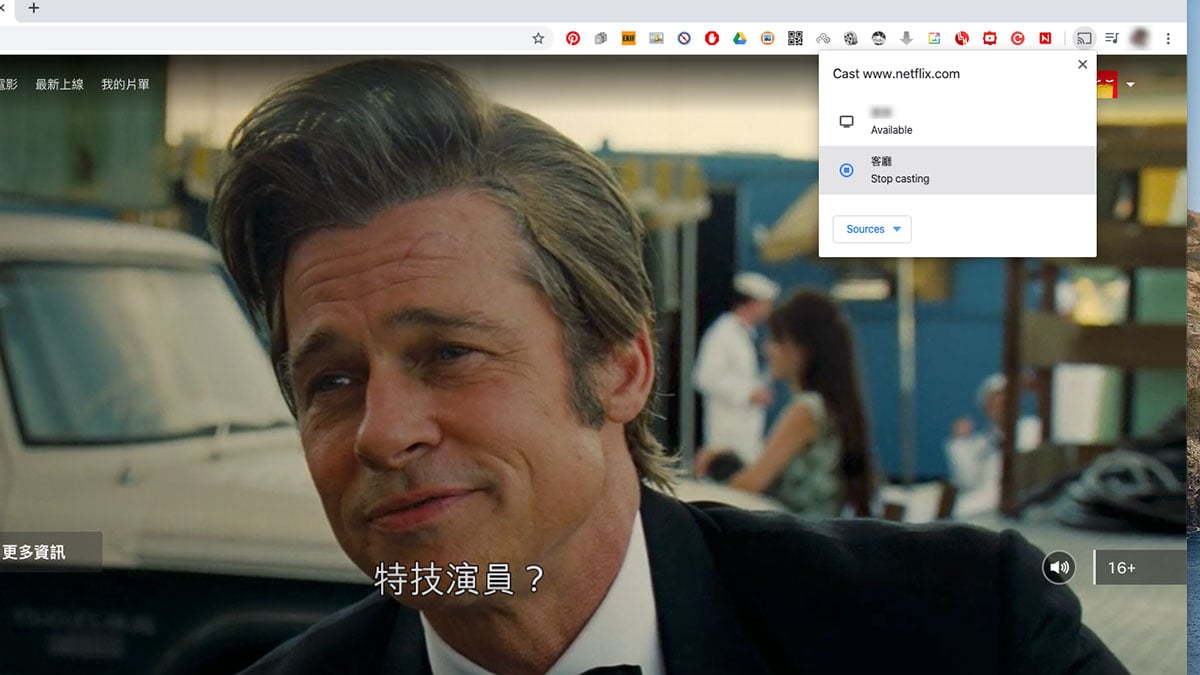Click the Netflix profile avatar
Screen dimensions: 1200x675
(1106, 85)
